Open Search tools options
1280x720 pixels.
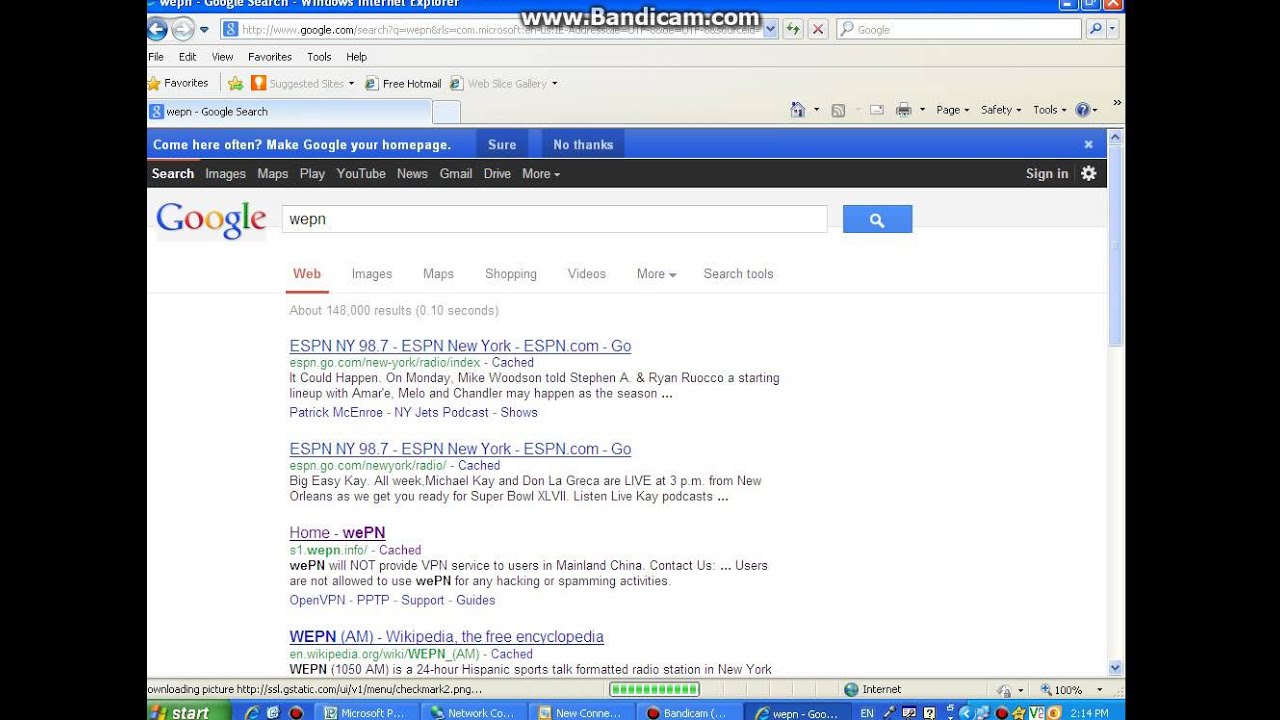coord(738,274)
